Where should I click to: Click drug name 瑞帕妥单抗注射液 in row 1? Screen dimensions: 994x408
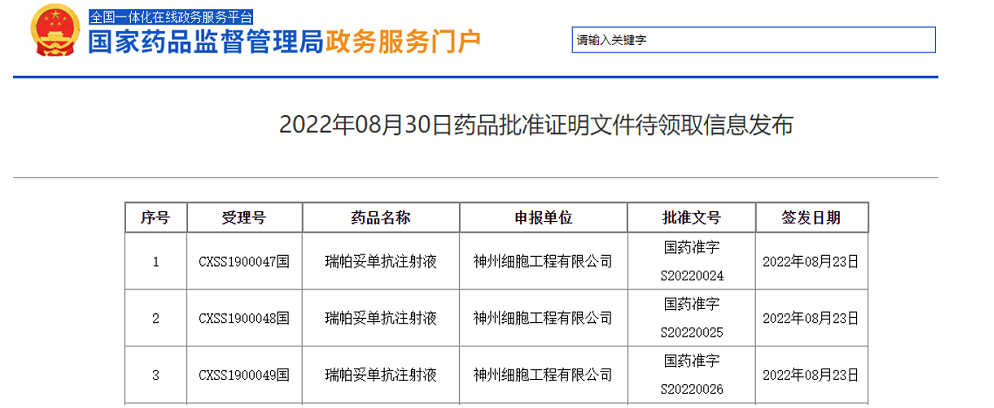380,262
